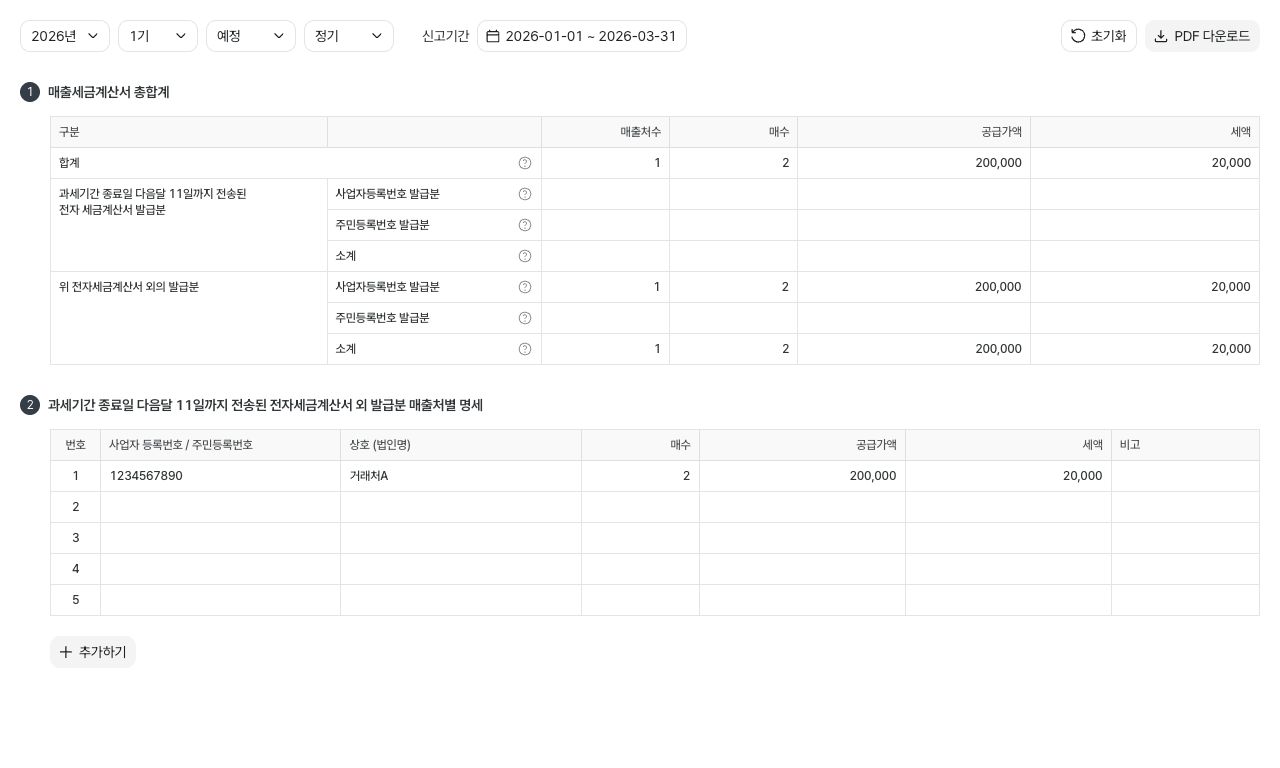Click the 과세기간 종료일 다음달 11일까지 전송된 전자 세금계산서 발급분 label
This screenshot has height=768, width=1280.
(153, 202)
